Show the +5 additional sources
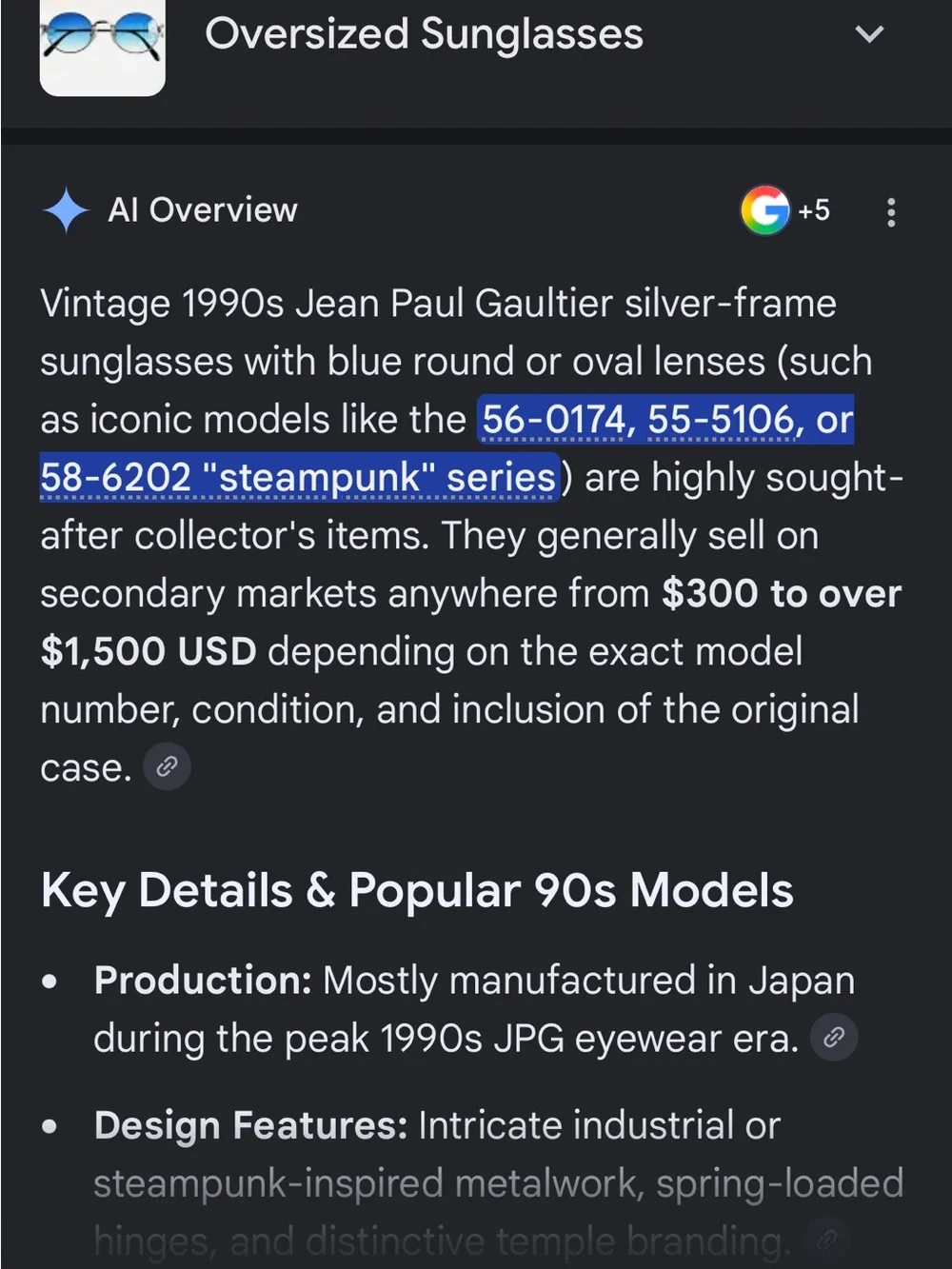952x1269 pixels. (x=814, y=210)
